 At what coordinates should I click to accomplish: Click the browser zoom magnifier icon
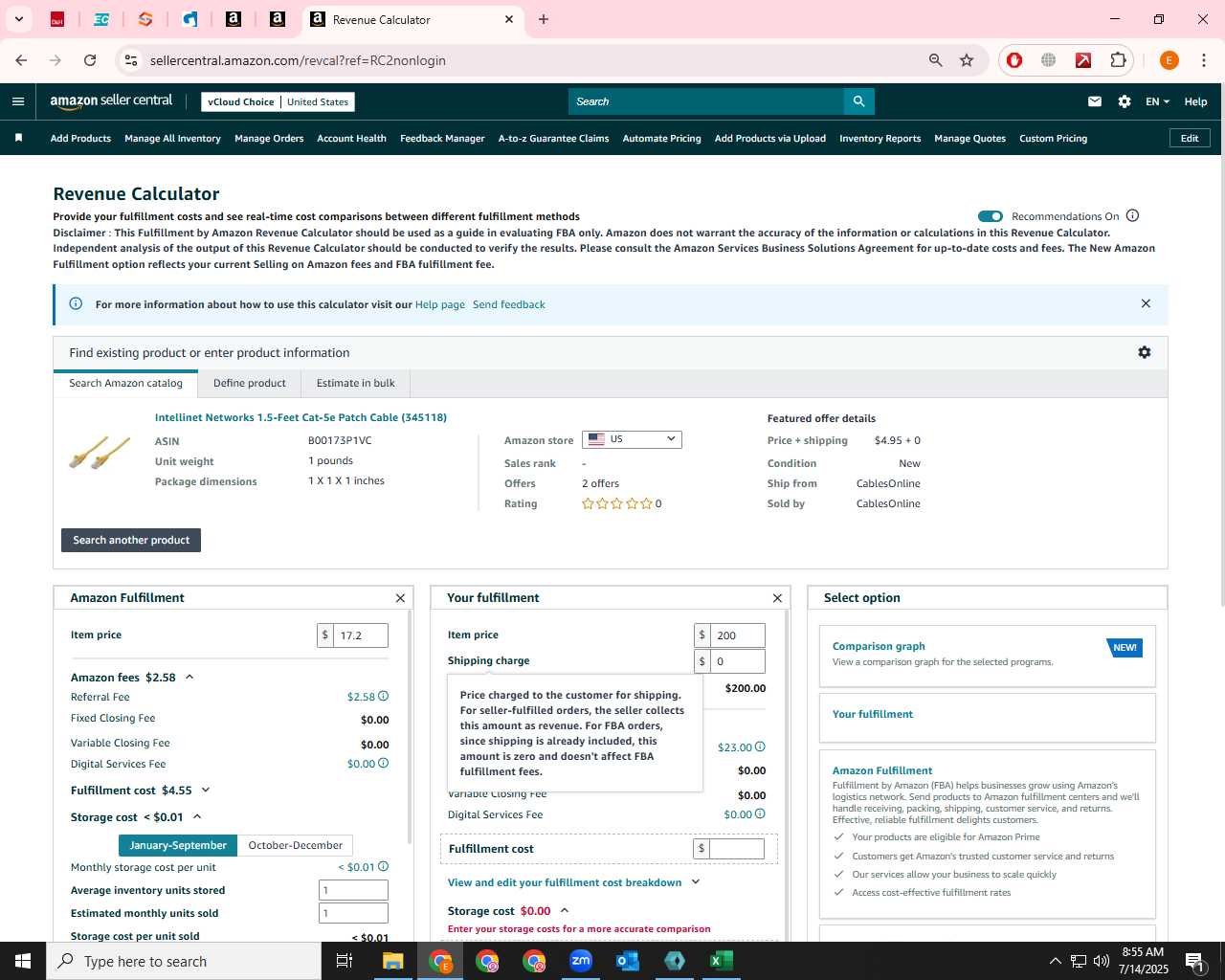click(935, 60)
